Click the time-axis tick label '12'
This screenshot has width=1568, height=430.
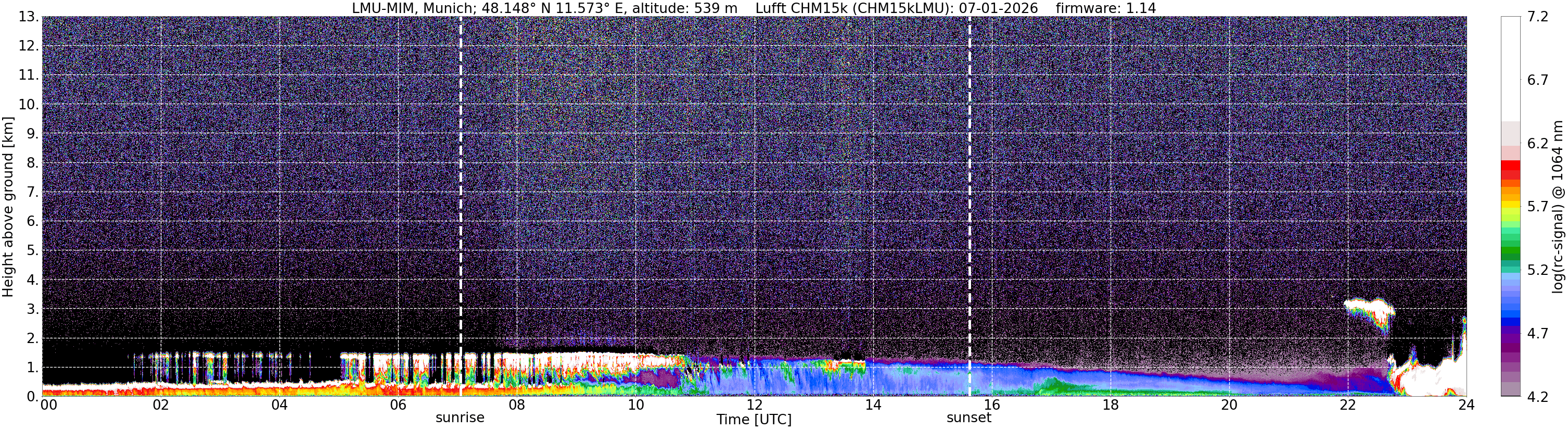[754, 405]
